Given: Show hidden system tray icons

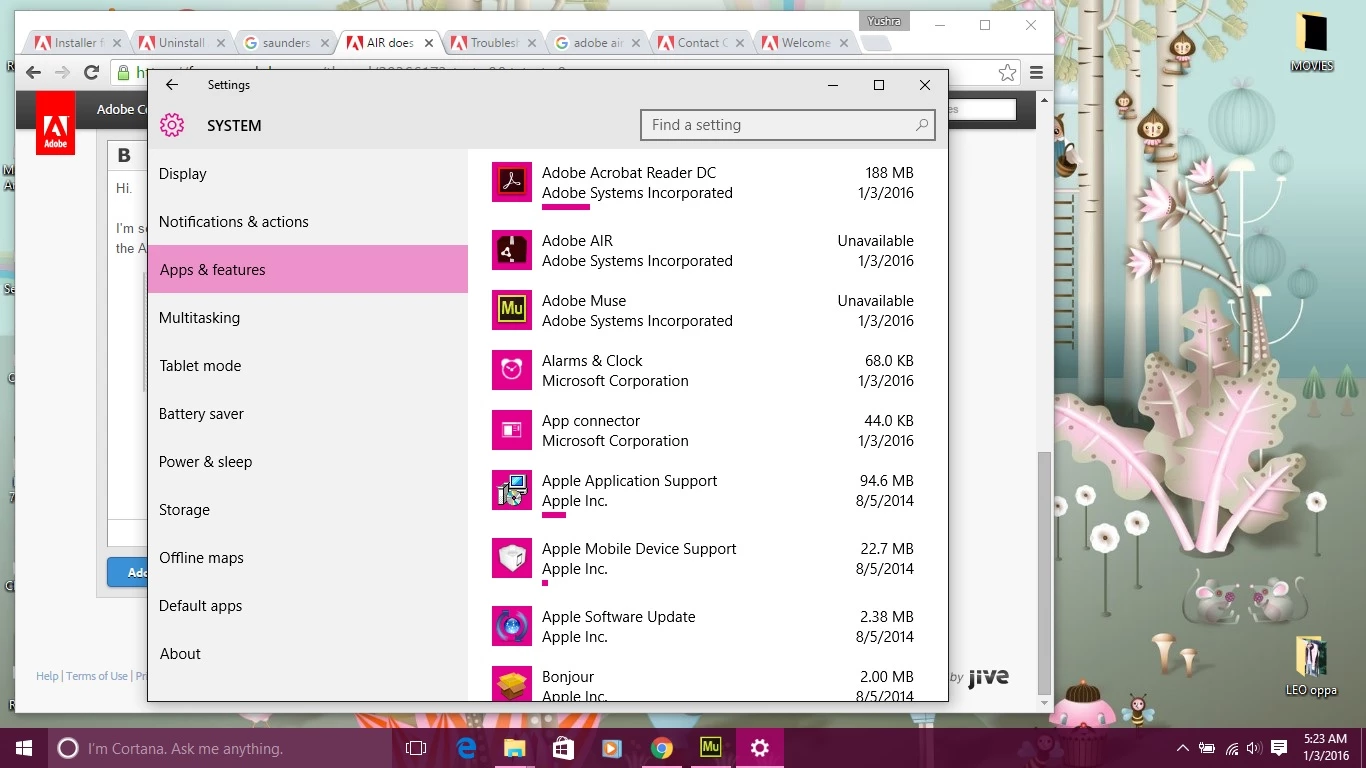Looking at the screenshot, I should pyautogui.click(x=1183, y=748).
